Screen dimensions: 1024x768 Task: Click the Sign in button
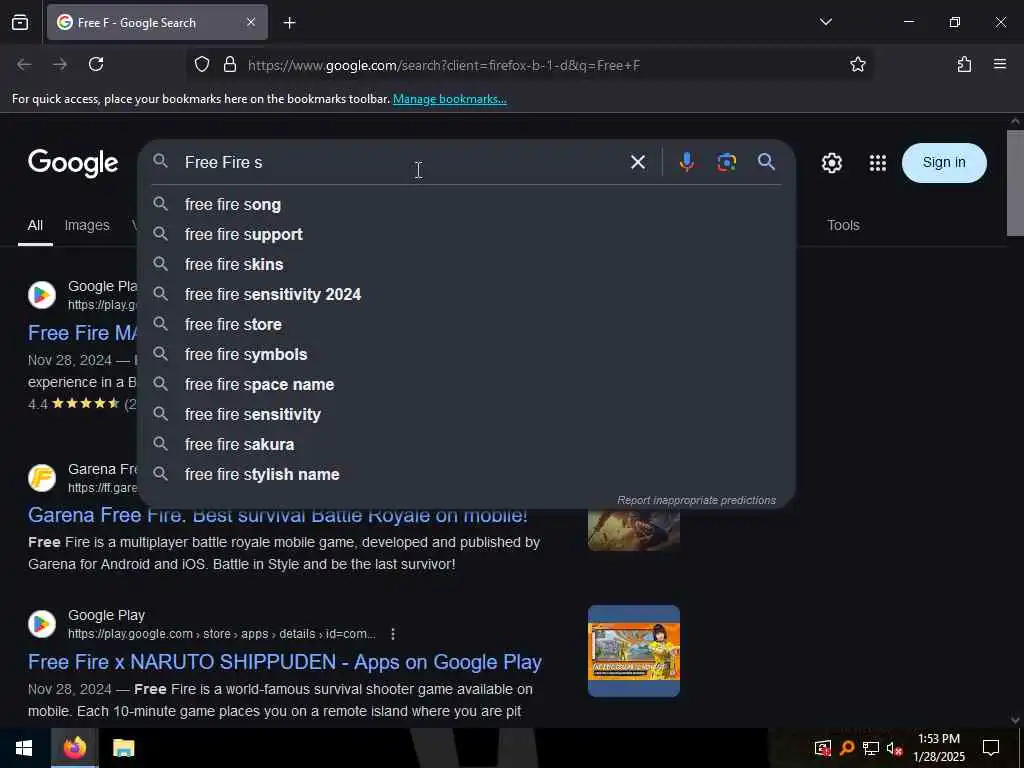(x=944, y=163)
